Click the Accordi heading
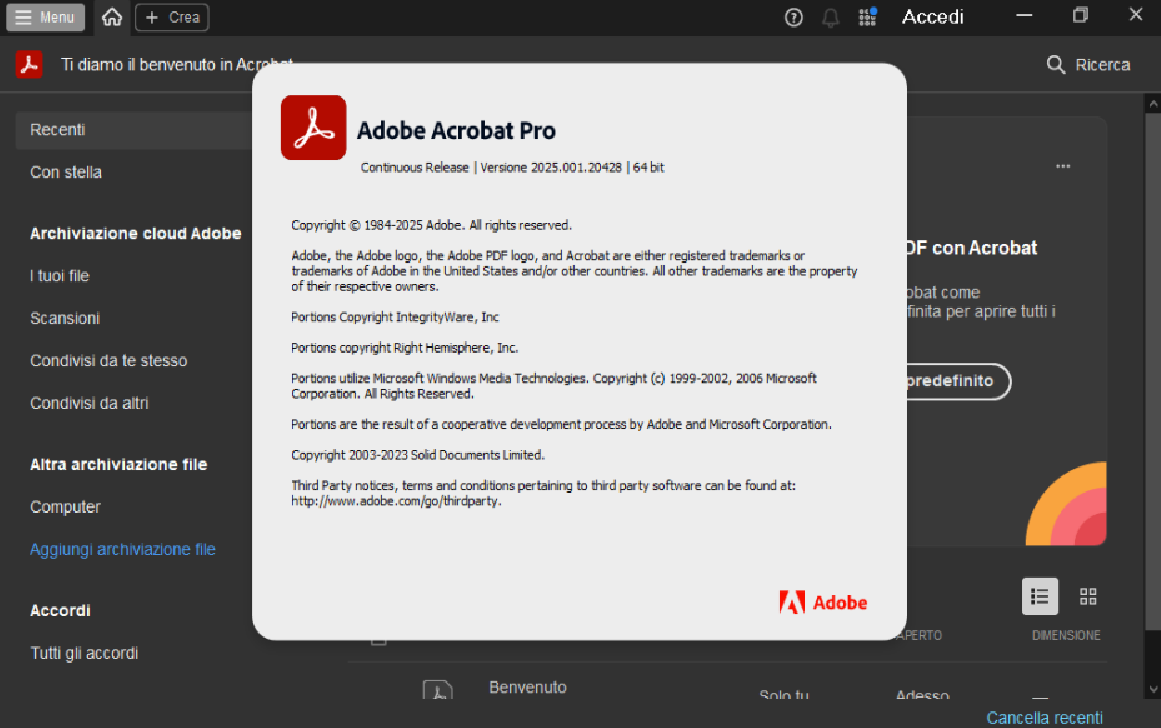This screenshot has height=728, width=1161. [60, 610]
